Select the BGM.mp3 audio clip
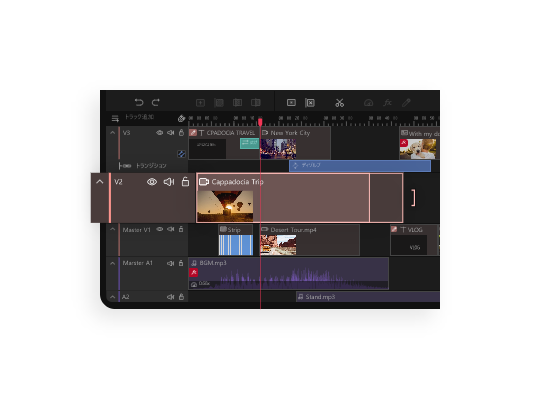 [289, 274]
